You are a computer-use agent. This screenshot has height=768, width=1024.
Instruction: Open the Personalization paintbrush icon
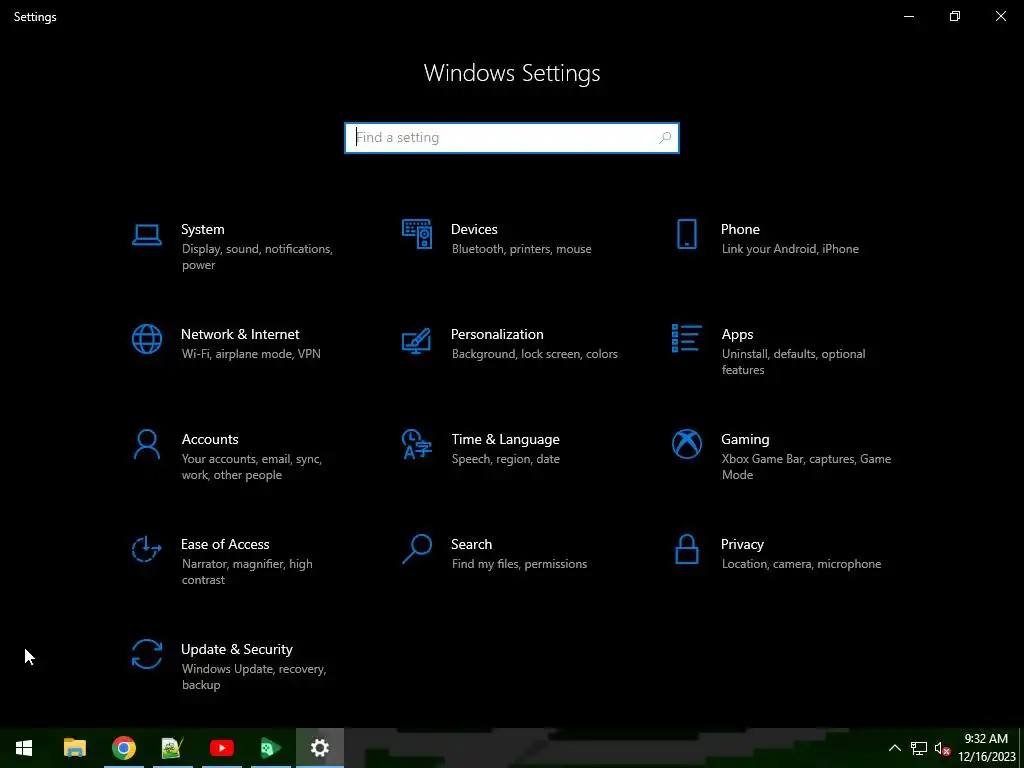tap(417, 340)
